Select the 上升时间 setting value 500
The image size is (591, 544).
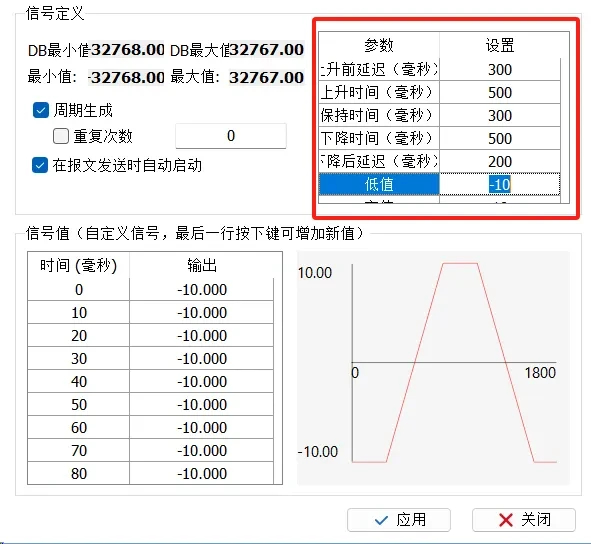(500, 93)
